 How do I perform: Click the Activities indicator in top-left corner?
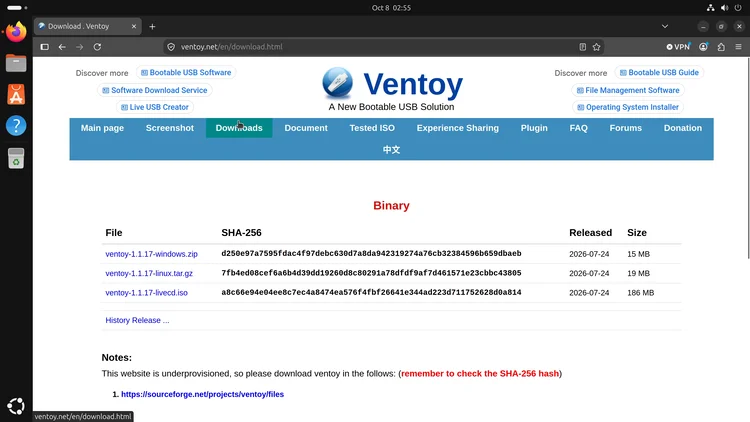pyautogui.click(x=17, y=8)
